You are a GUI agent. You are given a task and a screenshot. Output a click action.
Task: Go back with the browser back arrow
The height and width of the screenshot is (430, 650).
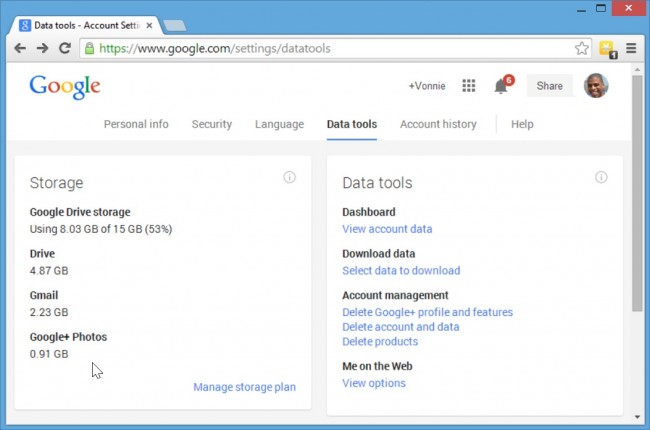[20, 49]
